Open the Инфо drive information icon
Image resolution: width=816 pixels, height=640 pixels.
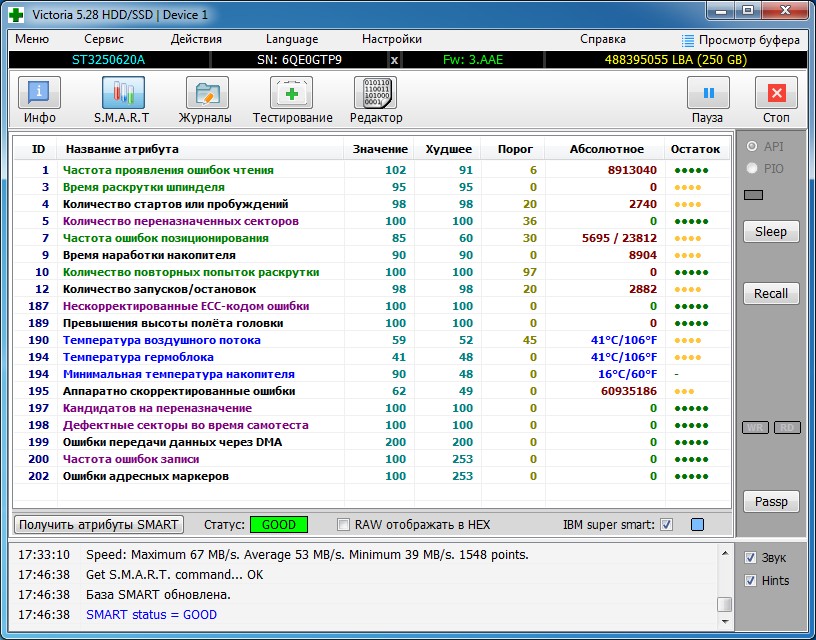click(40, 93)
